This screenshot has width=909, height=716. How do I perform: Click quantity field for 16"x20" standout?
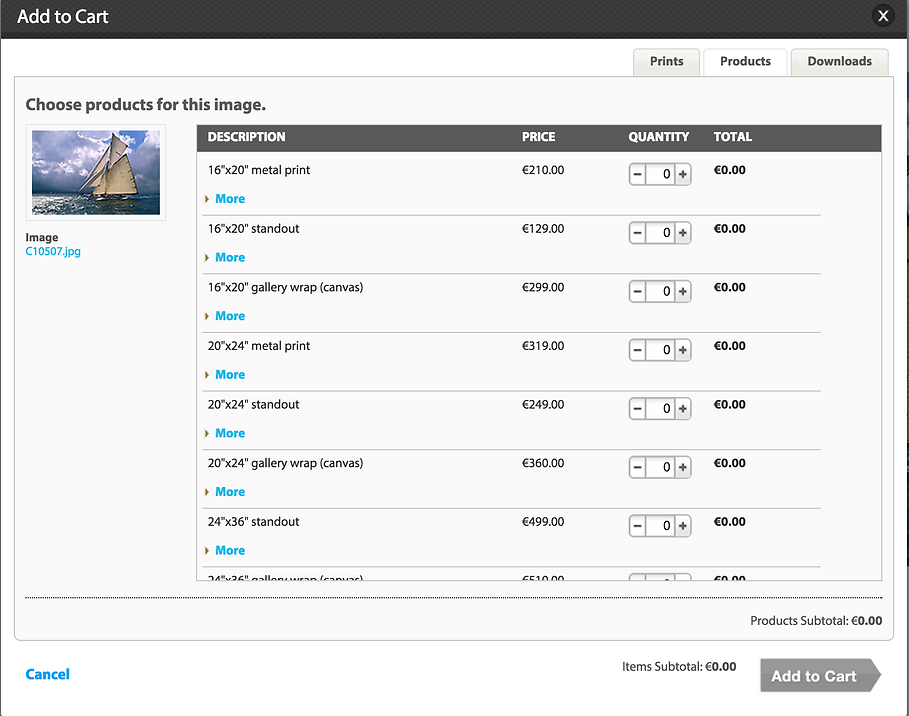pyautogui.click(x=660, y=232)
